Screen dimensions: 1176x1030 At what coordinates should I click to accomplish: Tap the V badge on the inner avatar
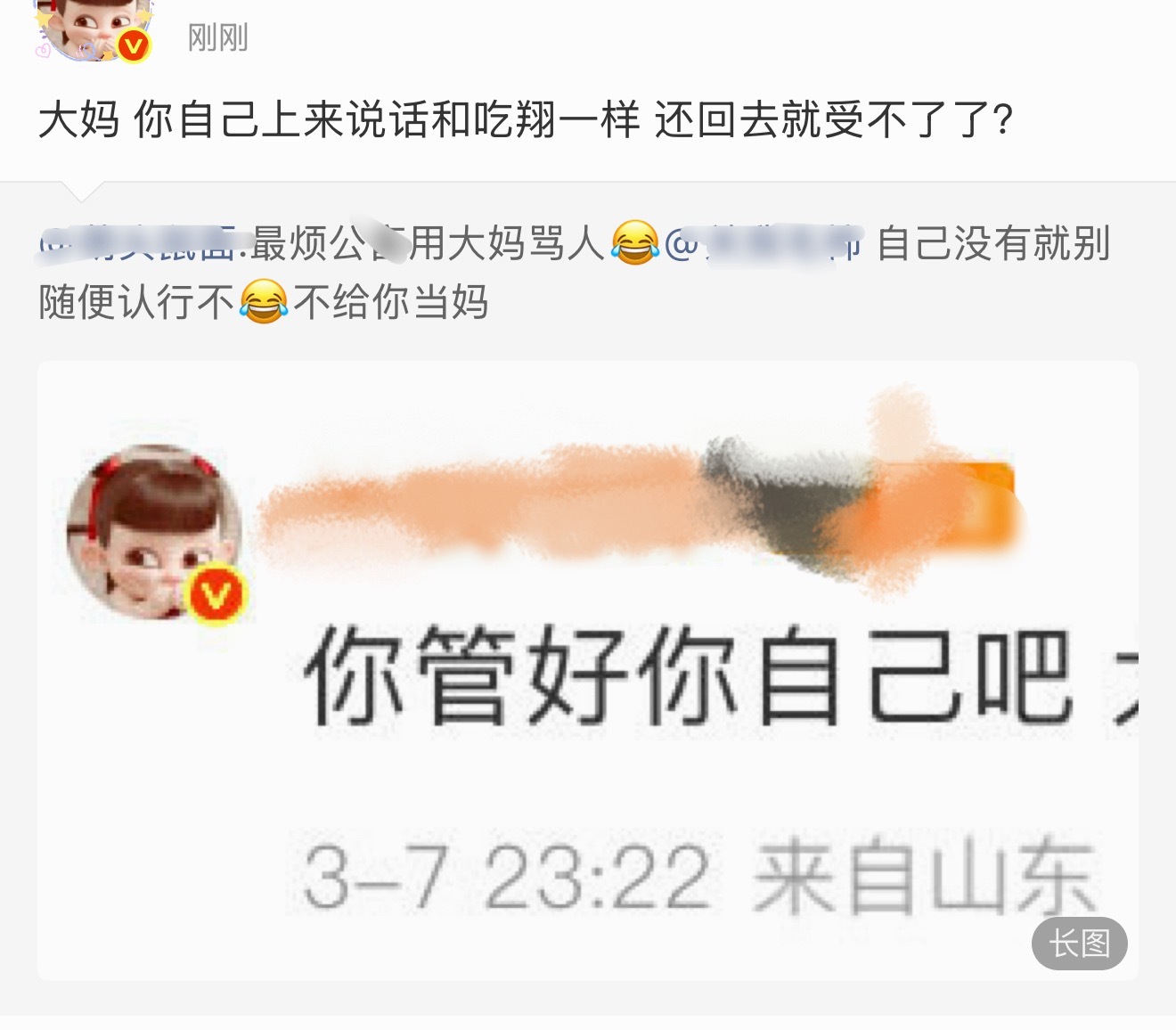click(x=215, y=593)
